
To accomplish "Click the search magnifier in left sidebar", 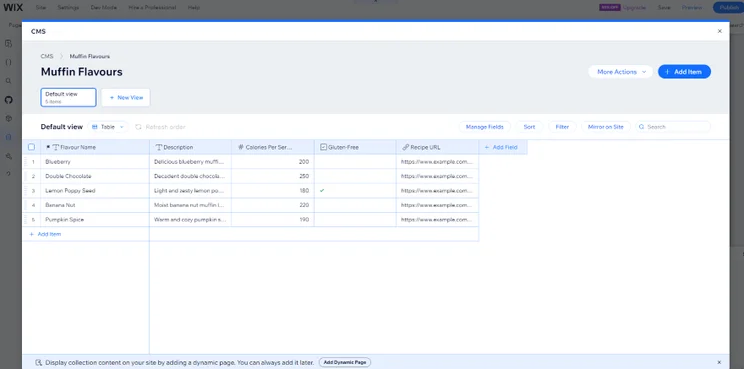I will (9, 81).
